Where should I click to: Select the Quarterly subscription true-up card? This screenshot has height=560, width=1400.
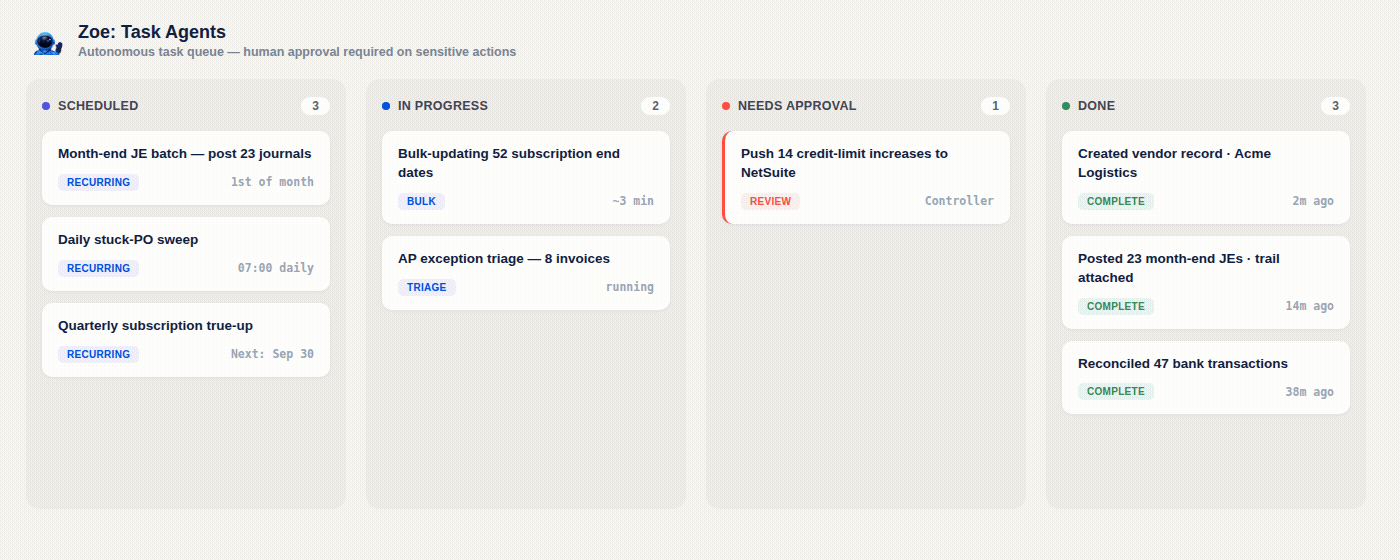pyautogui.click(x=186, y=340)
